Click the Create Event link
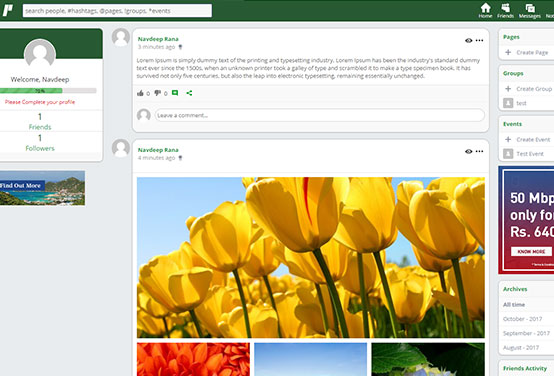554x376 pixels. tap(533, 139)
